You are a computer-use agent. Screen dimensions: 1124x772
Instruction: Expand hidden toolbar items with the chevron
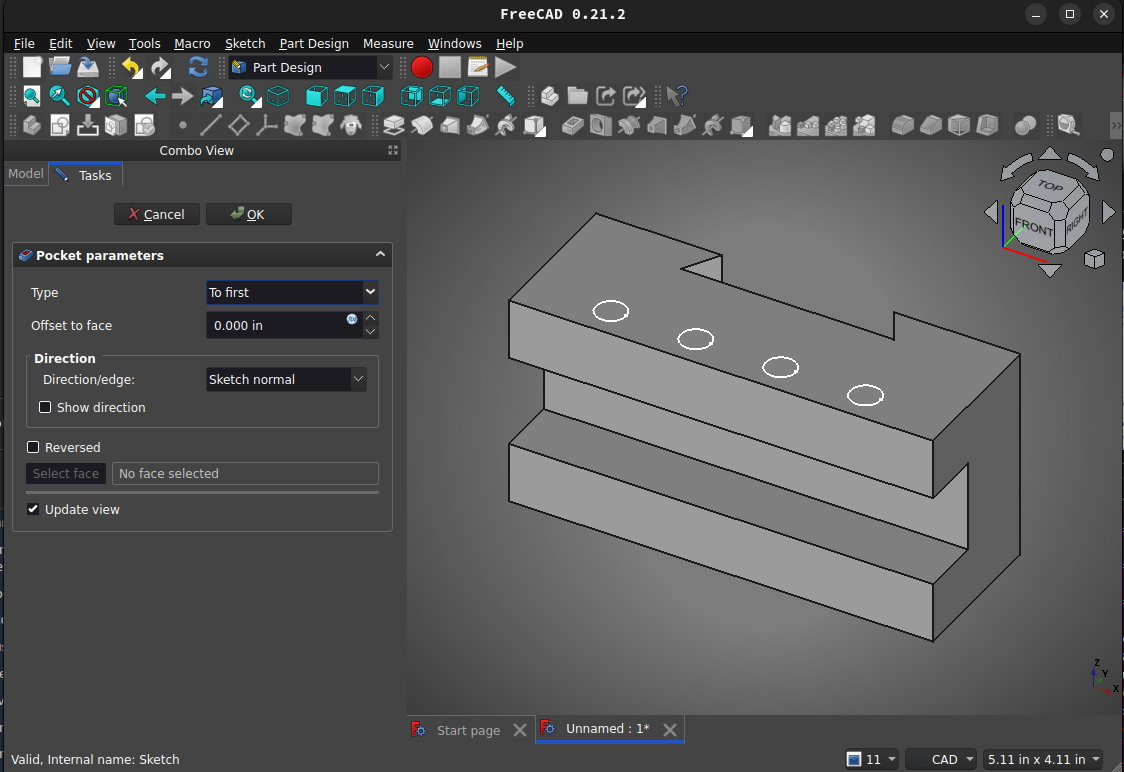tap(1116, 125)
